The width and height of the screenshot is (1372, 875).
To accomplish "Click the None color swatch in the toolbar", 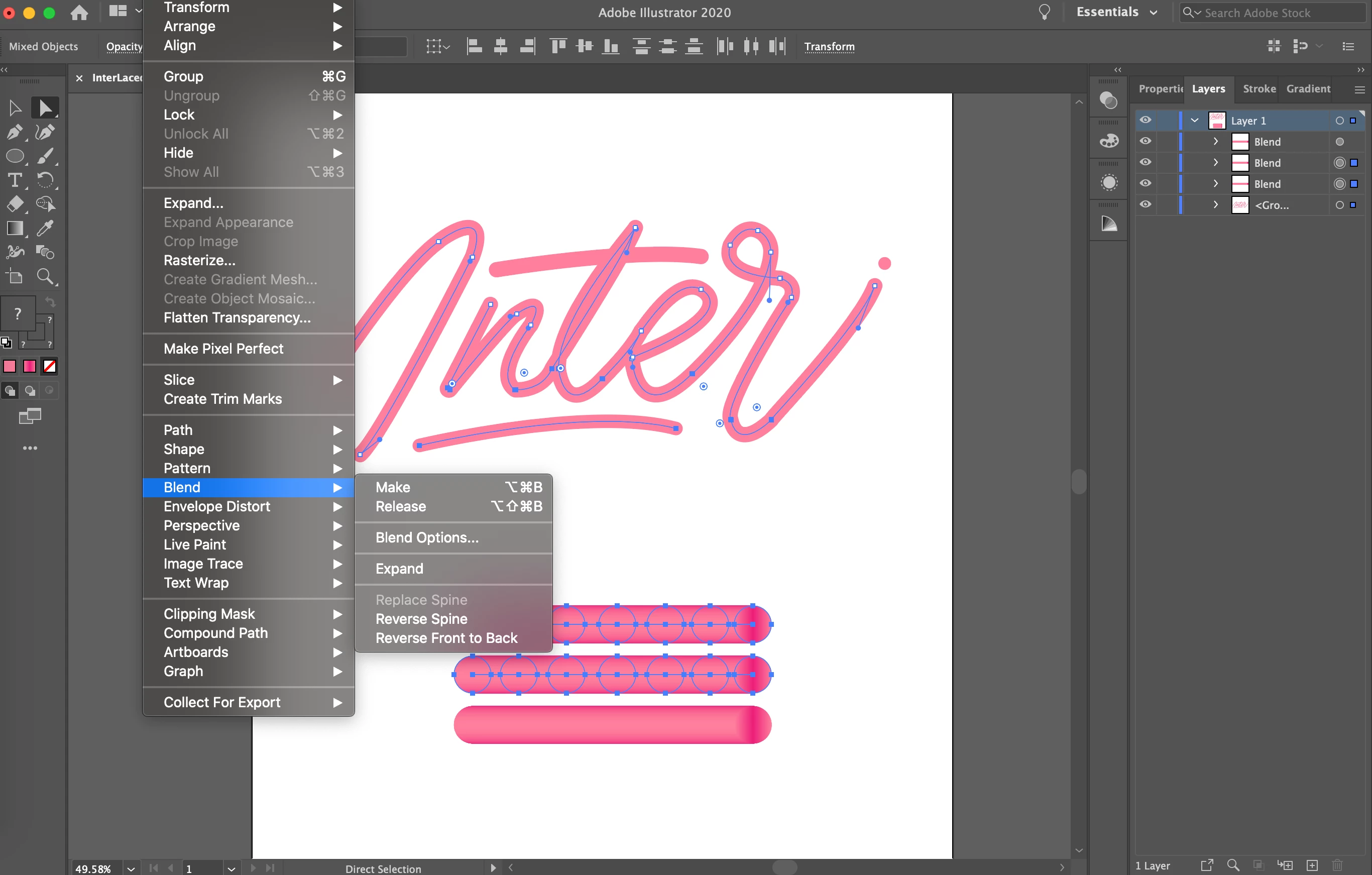I will click(x=50, y=366).
